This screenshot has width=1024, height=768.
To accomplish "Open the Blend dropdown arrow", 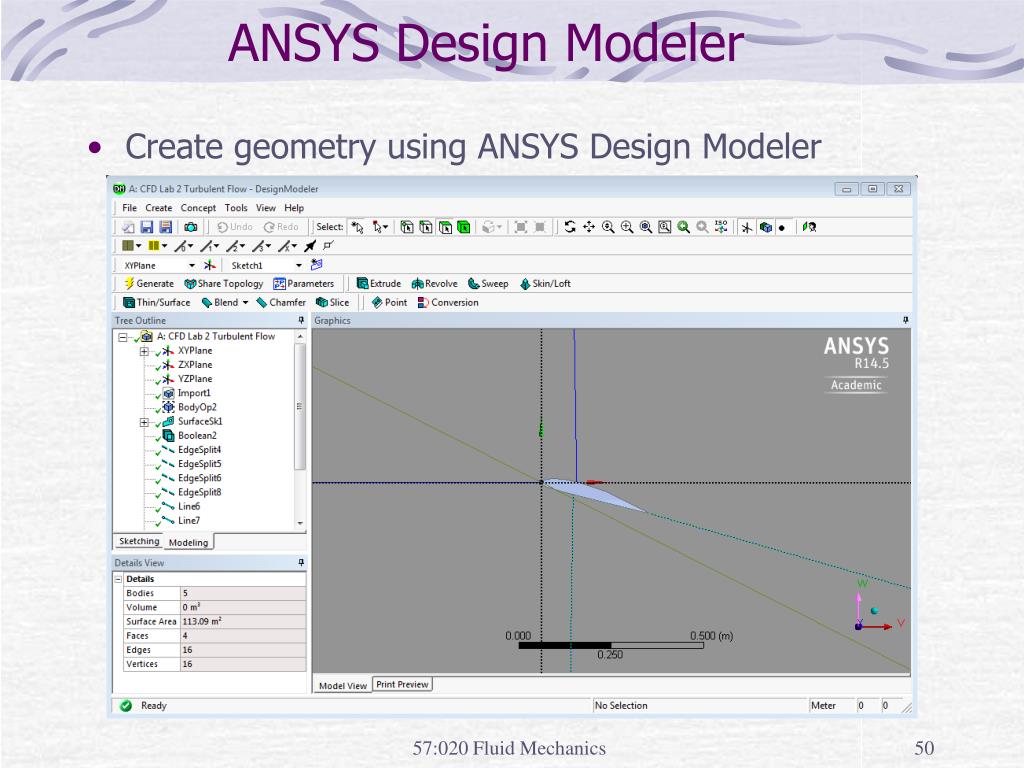I will point(246,302).
